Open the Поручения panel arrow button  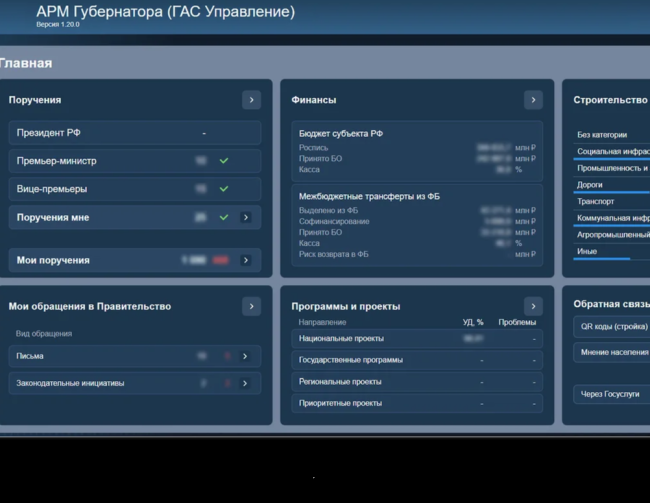point(251,100)
